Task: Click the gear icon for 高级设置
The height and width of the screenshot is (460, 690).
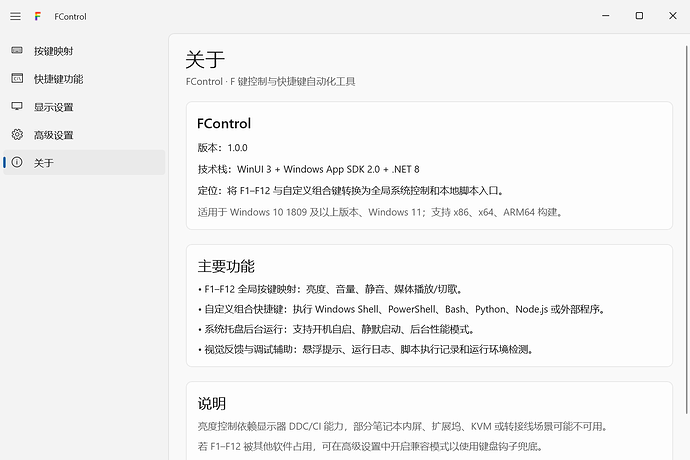Action: pyautogui.click(x=17, y=134)
